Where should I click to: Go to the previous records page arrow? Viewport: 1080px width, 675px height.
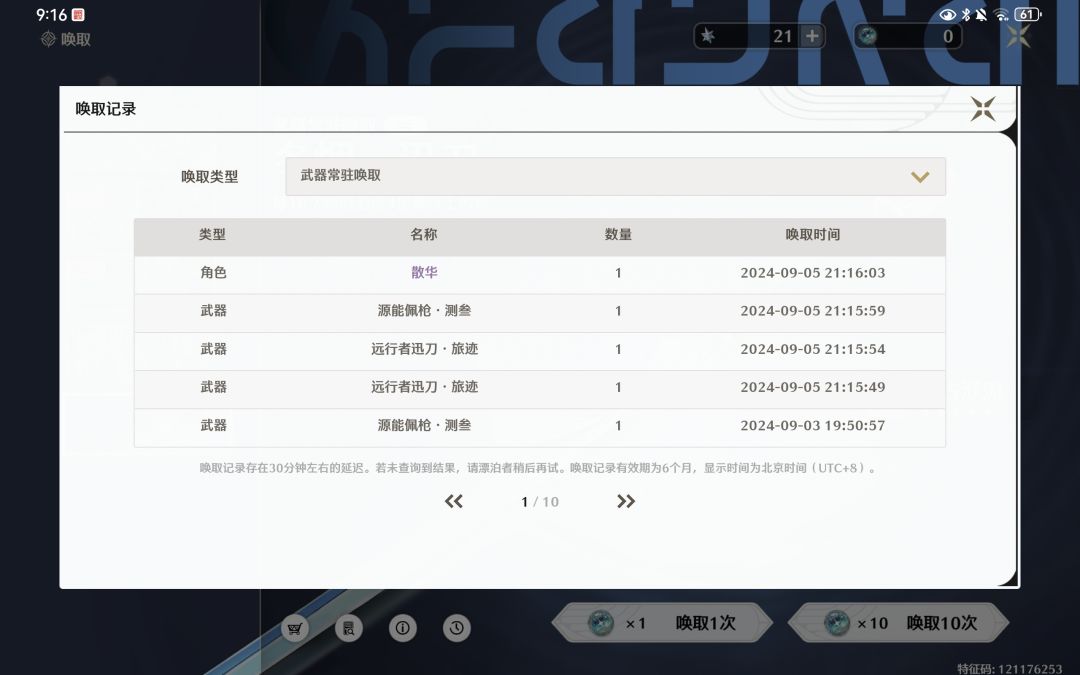[x=454, y=501]
